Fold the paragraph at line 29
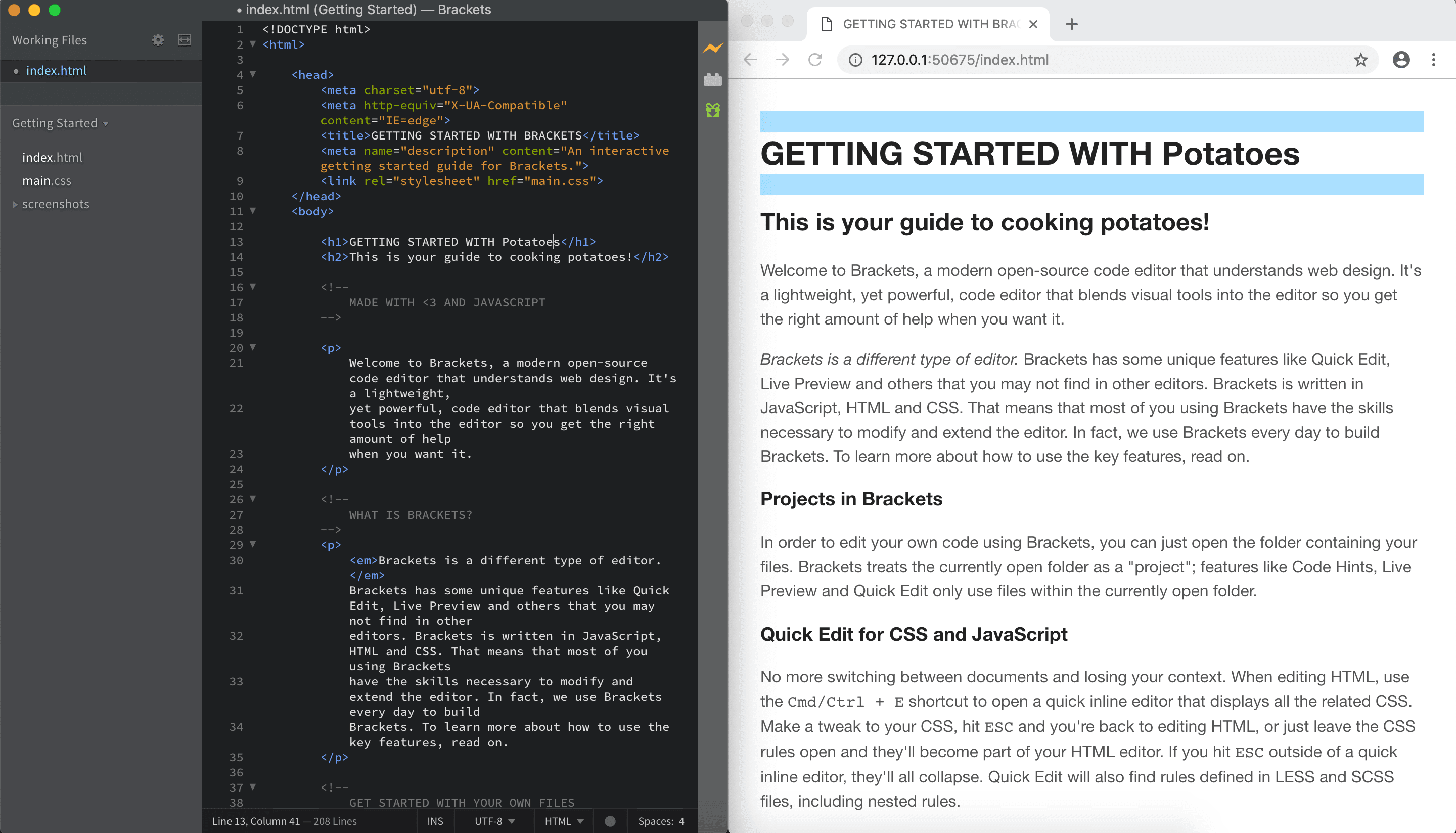The image size is (1456, 833). (253, 545)
